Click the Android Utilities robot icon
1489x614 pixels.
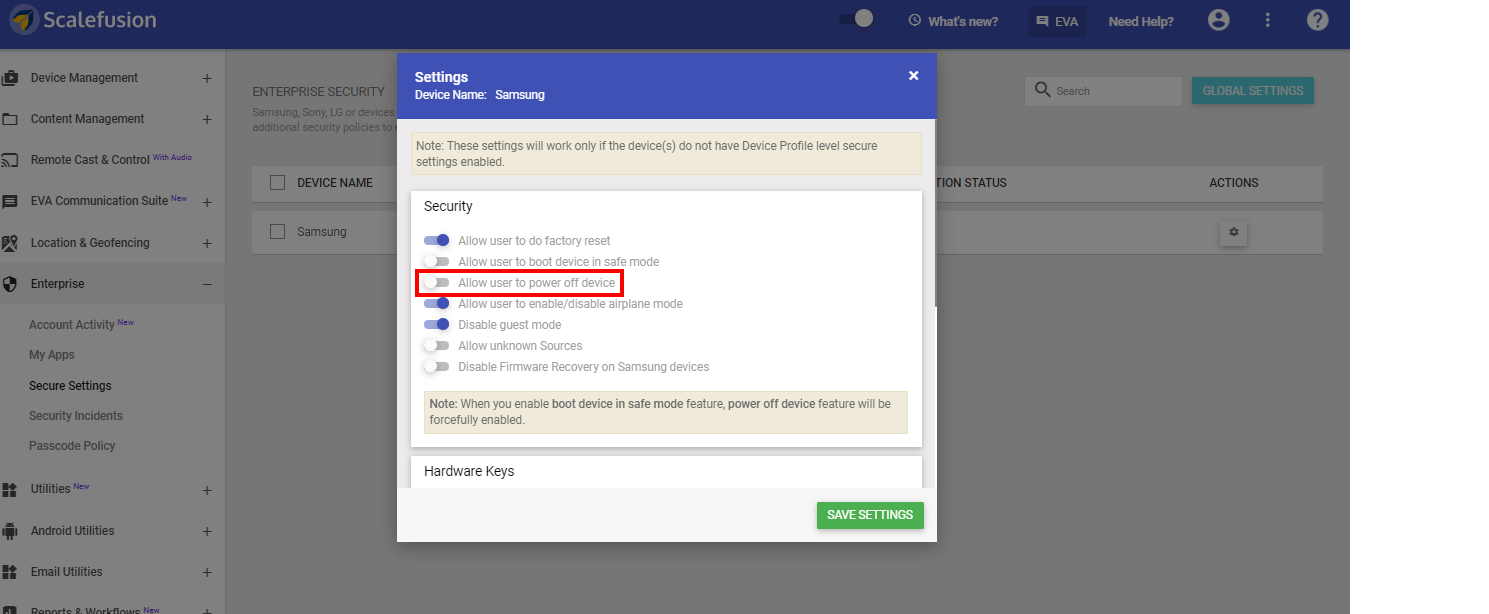click(x=10, y=531)
